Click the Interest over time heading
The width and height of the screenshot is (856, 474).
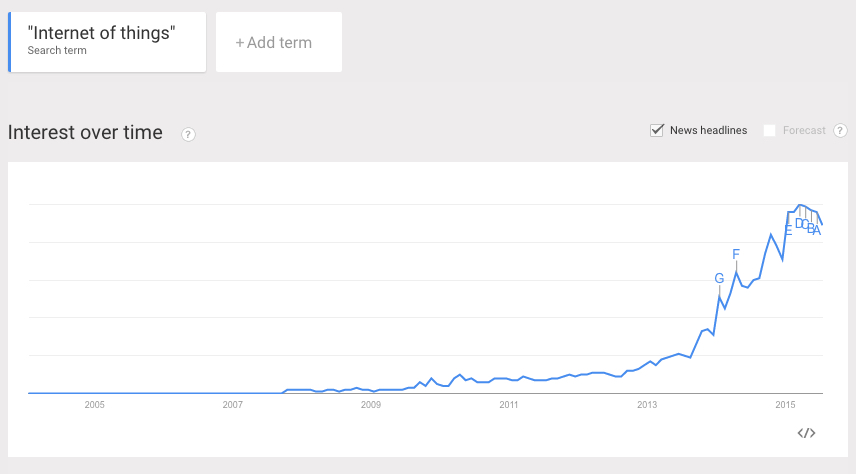85,133
